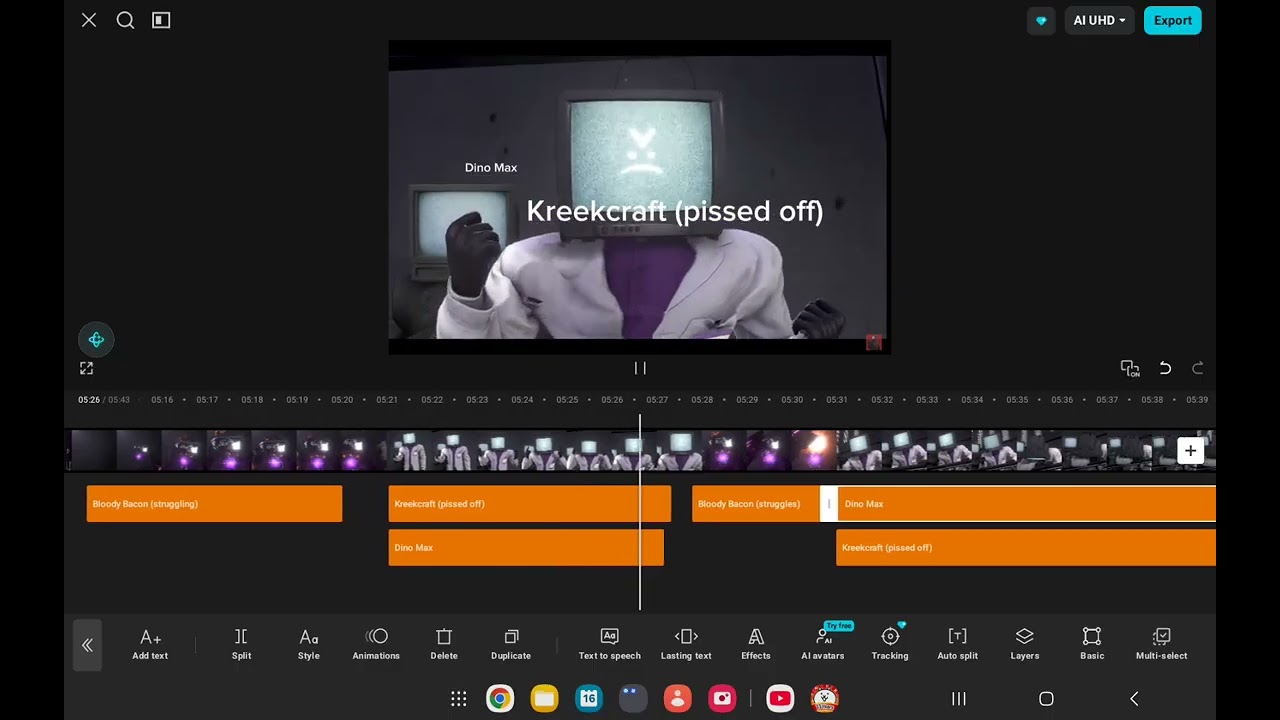This screenshot has width=1280, height=720.
Task: Open the Android app drawer grid
Action: (x=459, y=699)
